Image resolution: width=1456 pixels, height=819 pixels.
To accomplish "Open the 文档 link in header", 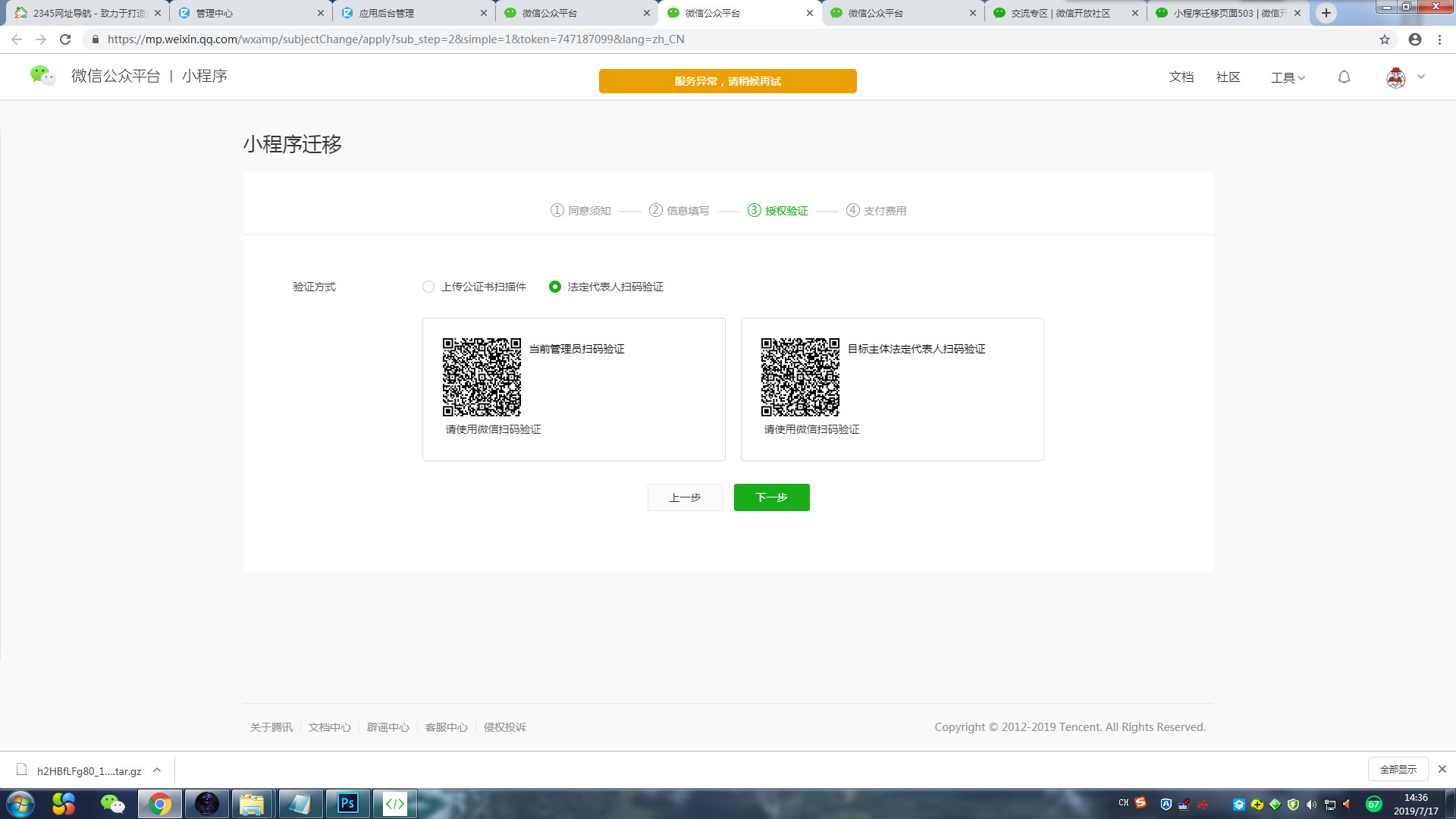I will pyautogui.click(x=1181, y=77).
